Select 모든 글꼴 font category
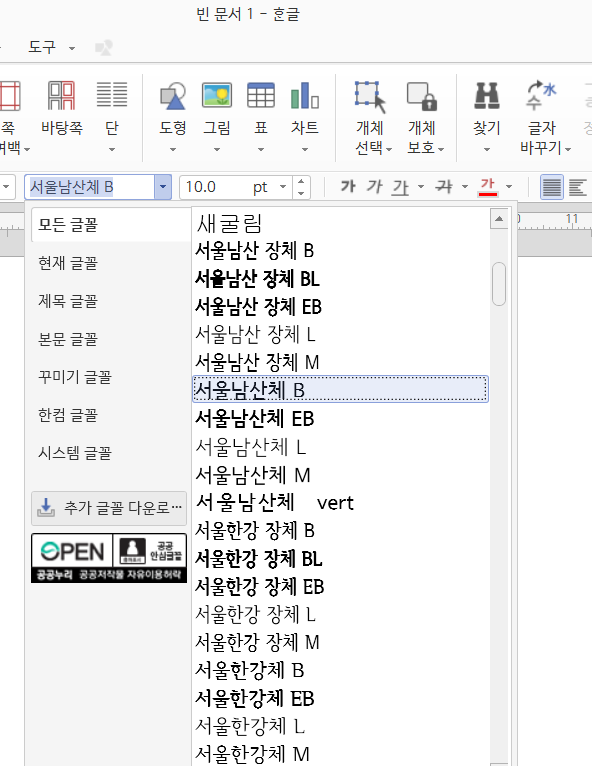Image resolution: width=592 pixels, height=766 pixels. pos(111,225)
